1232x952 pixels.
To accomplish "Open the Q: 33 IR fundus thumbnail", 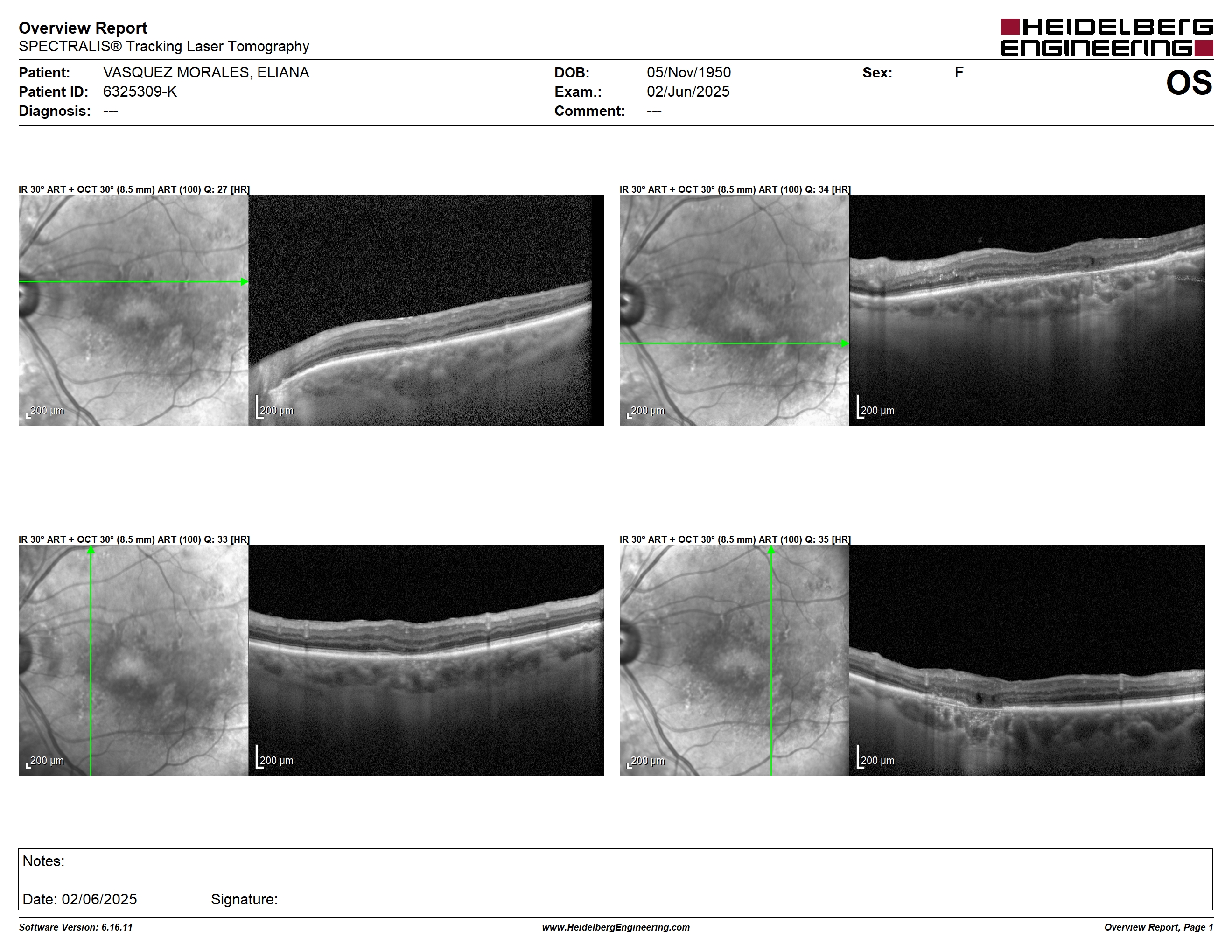I will point(133,660).
